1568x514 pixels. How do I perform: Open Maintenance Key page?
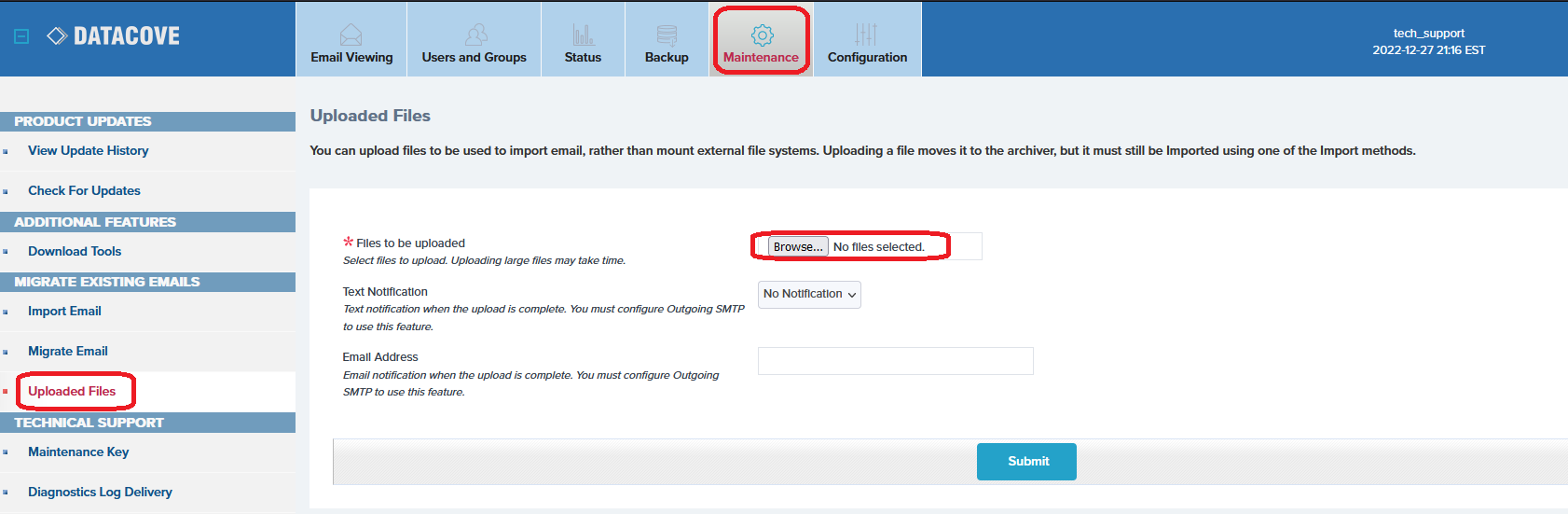click(x=78, y=452)
